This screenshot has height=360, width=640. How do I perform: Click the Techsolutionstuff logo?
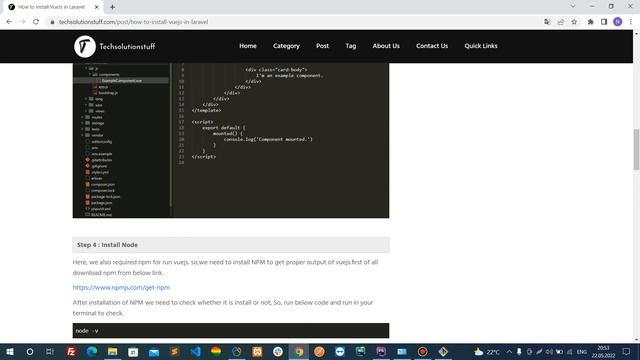[115, 46]
